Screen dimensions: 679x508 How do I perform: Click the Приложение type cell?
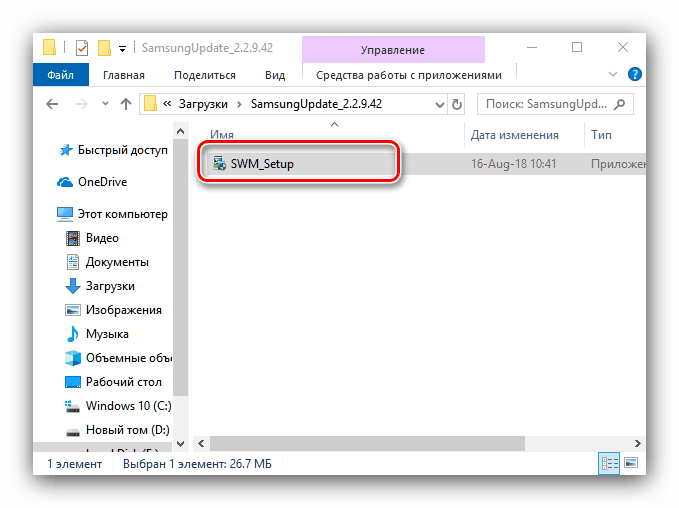[x=618, y=164]
